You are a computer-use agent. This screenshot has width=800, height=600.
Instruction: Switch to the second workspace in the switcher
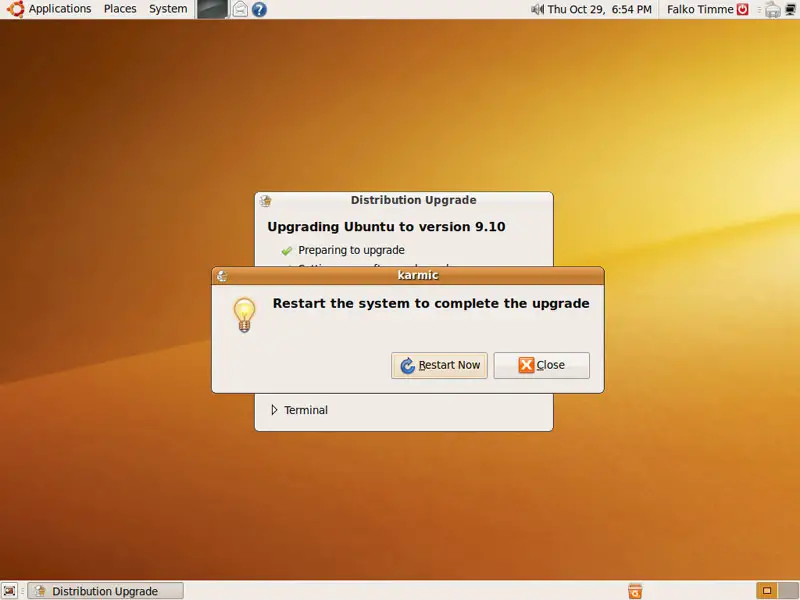pos(789,591)
